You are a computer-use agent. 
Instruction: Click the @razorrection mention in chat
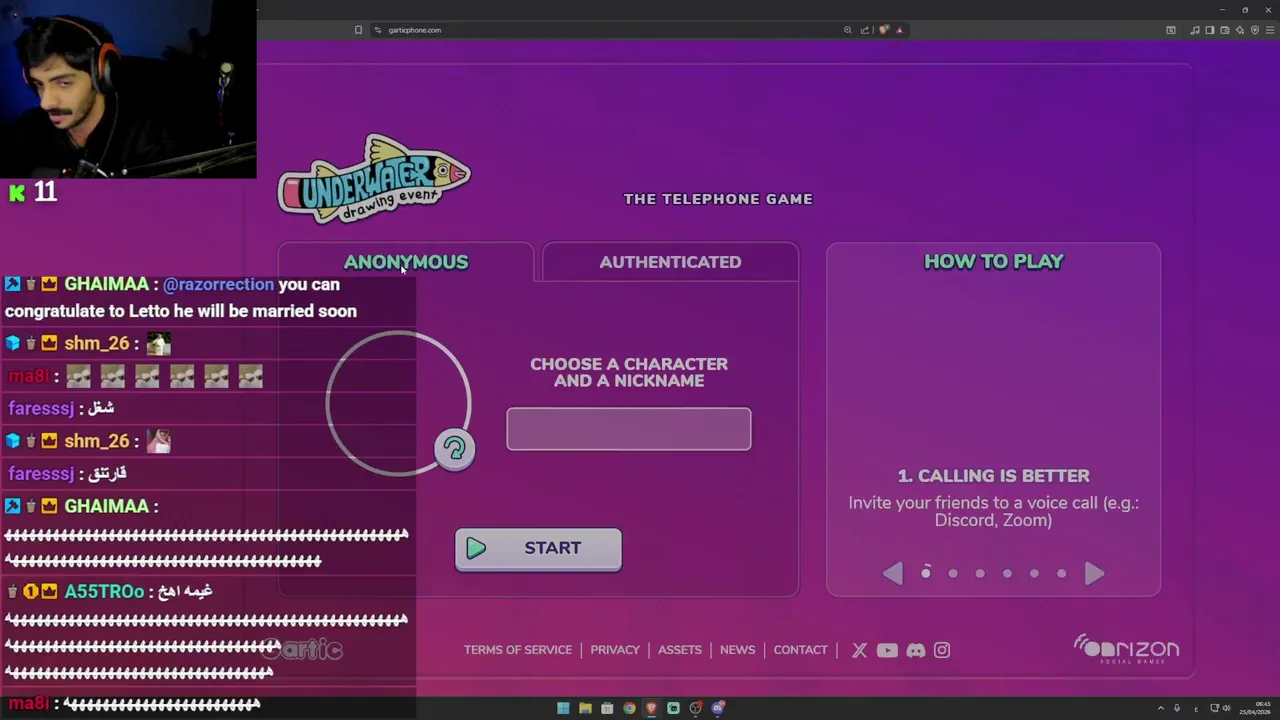tap(218, 284)
